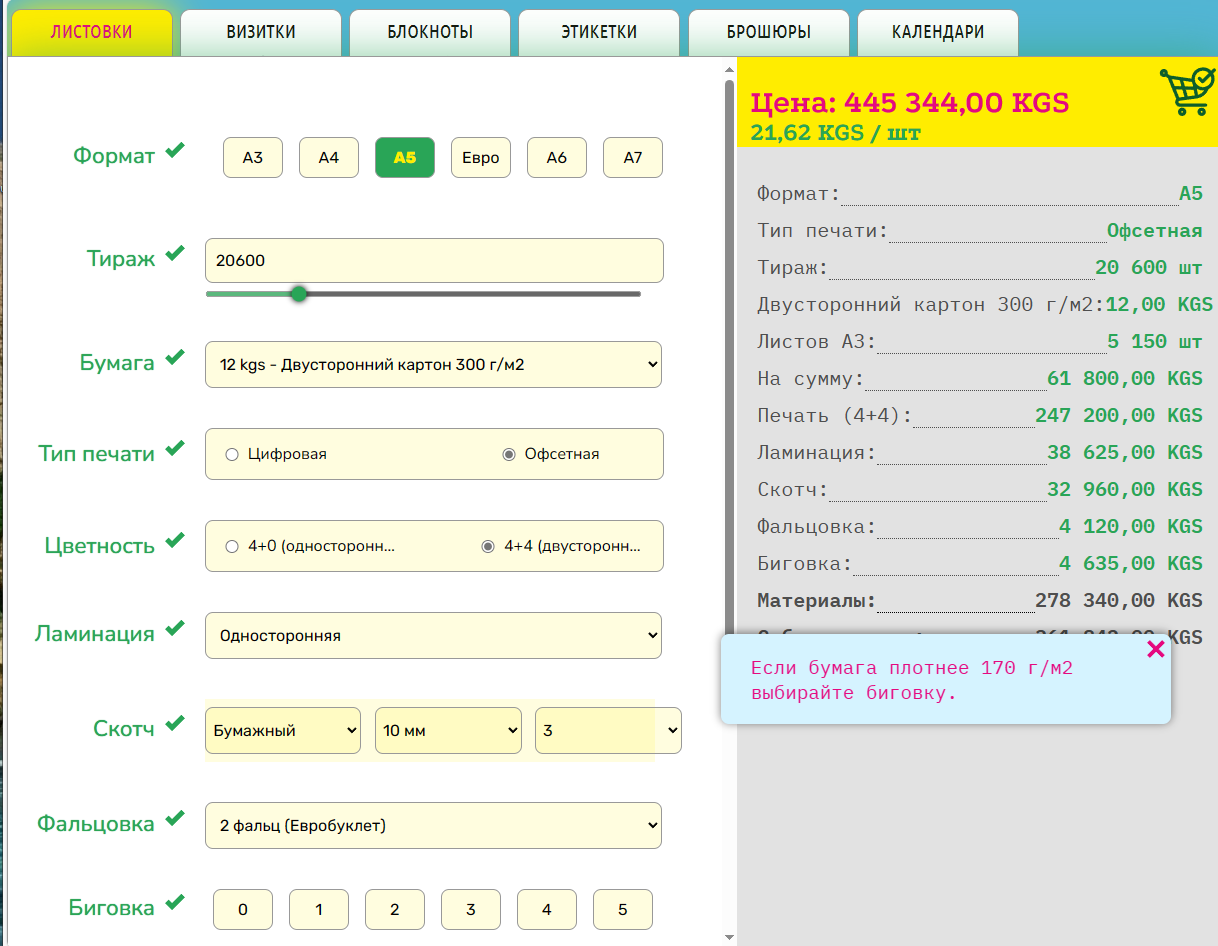The image size is (1218, 946).
Task: Click the Тираж input field with 20600
Action: 434,260
